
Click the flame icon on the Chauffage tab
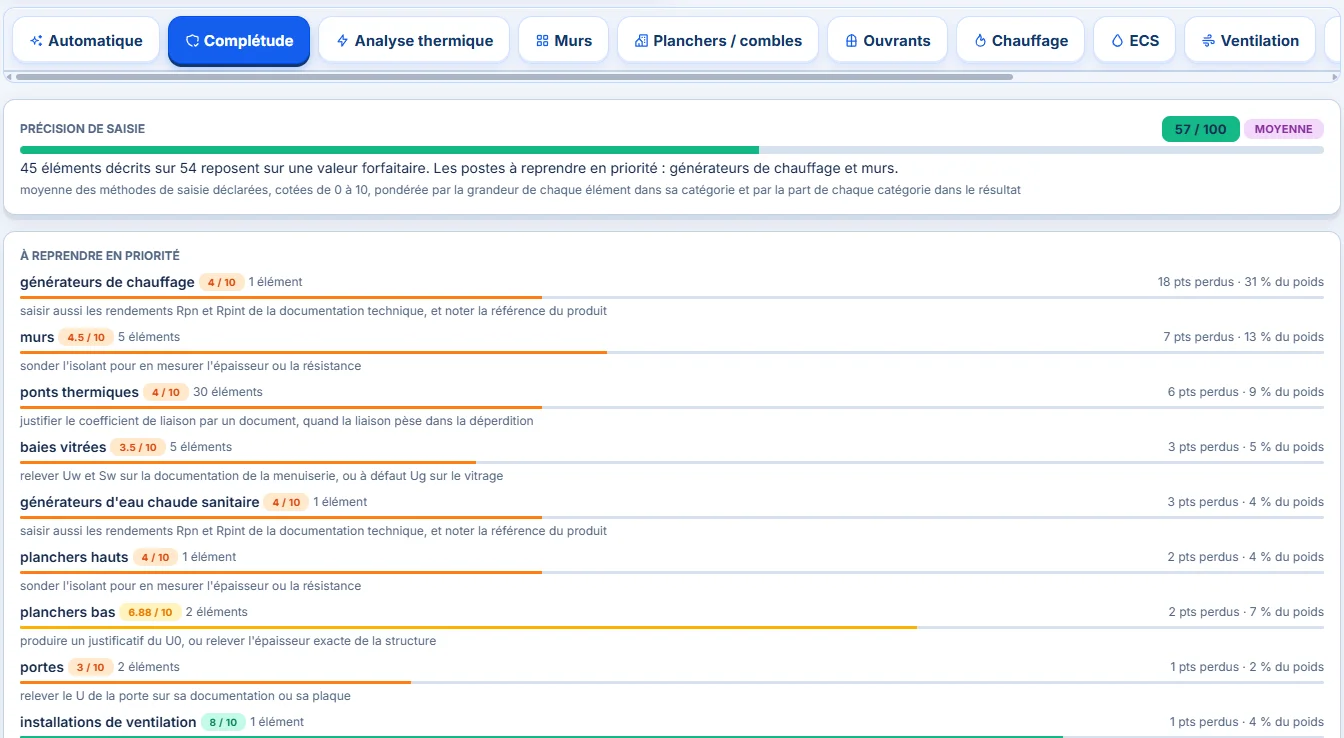980,41
